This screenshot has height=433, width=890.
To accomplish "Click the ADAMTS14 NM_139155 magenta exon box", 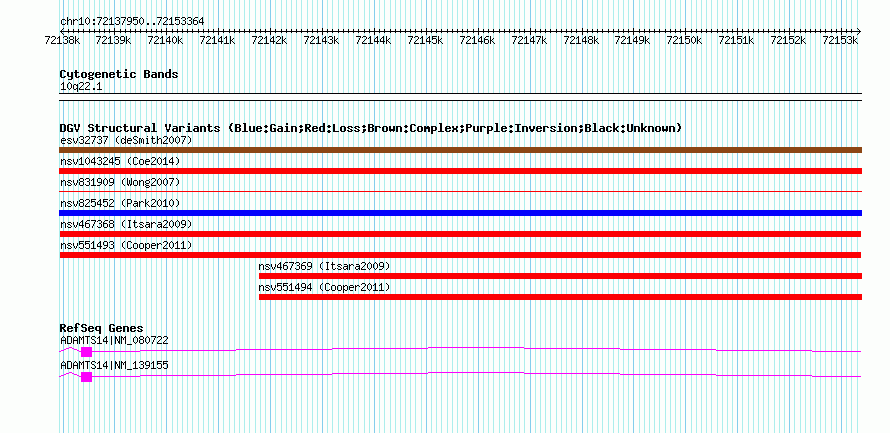I will coord(86,377).
